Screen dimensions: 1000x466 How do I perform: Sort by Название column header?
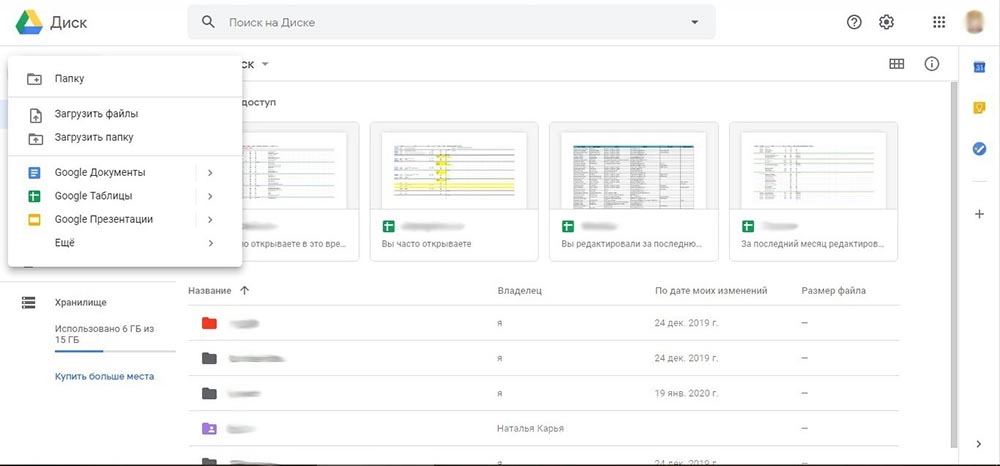click(210, 291)
